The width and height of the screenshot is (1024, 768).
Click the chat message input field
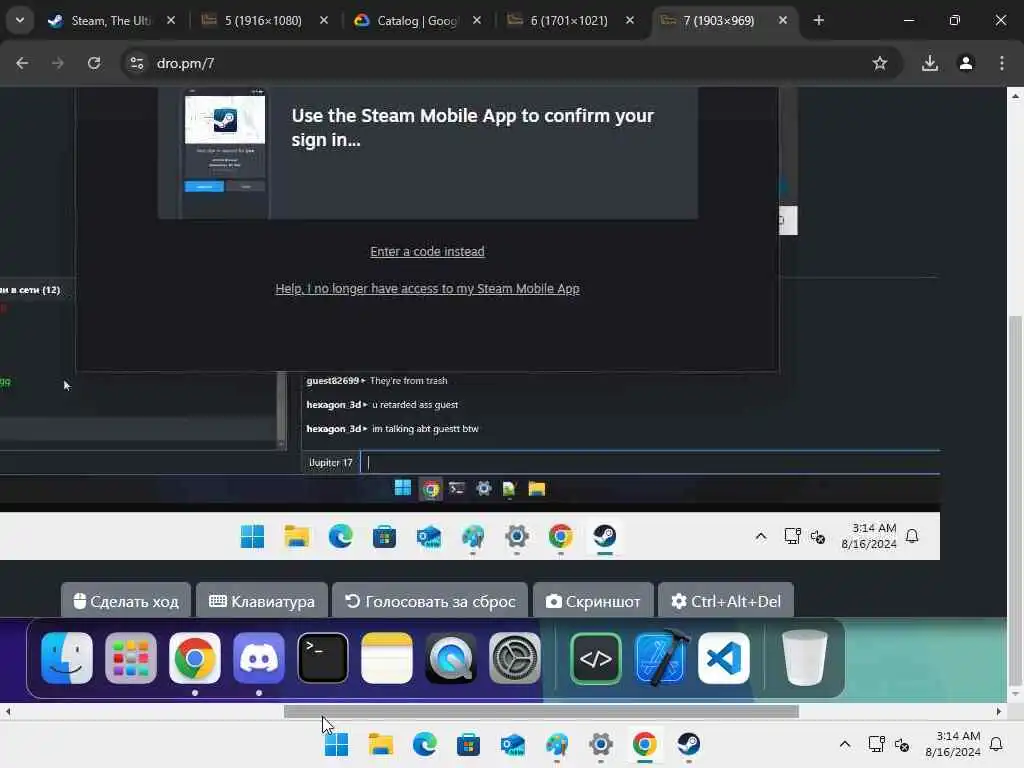[650, 462]
